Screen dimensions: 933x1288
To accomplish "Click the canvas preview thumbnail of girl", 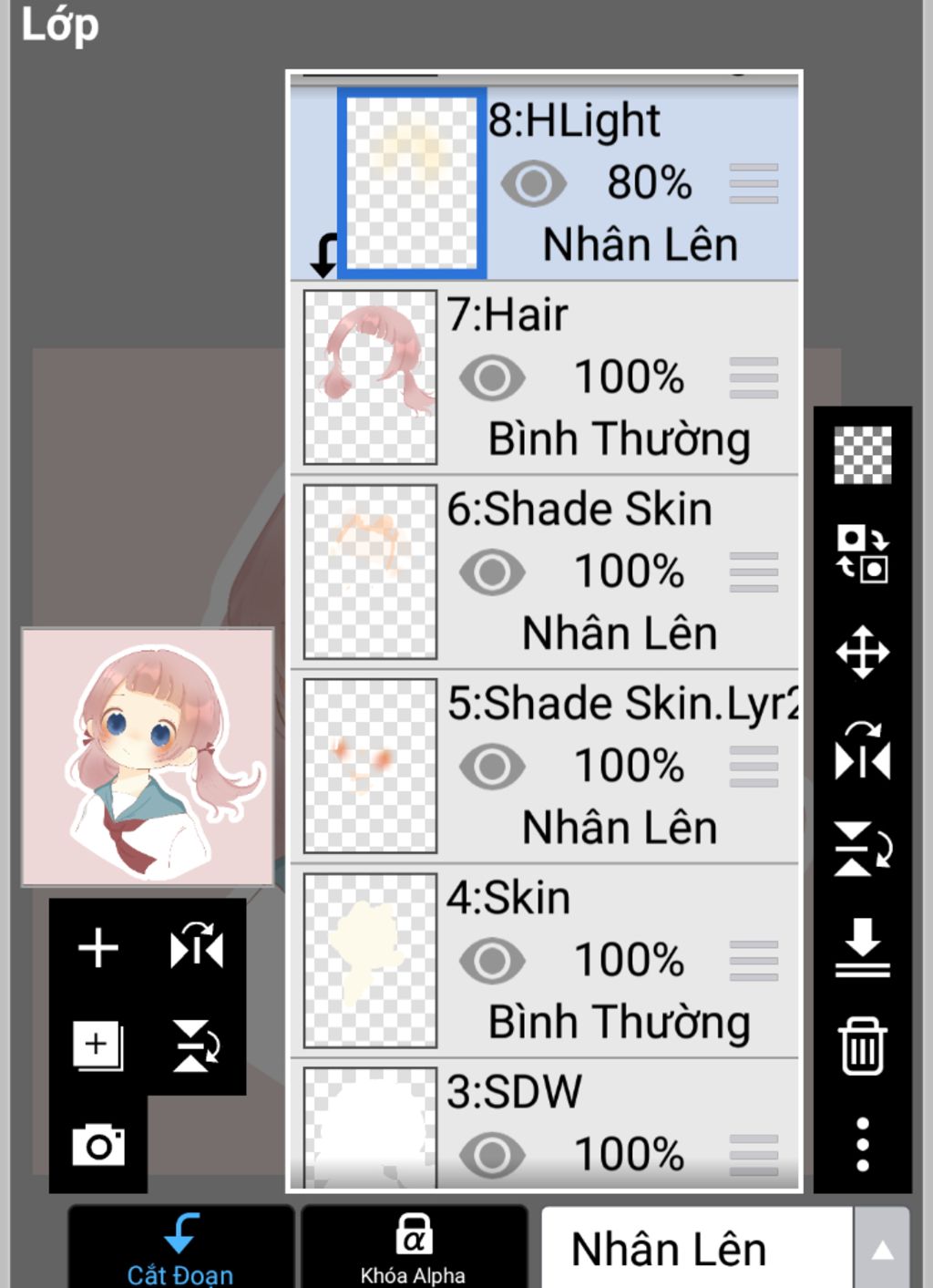I will (148, 757).
